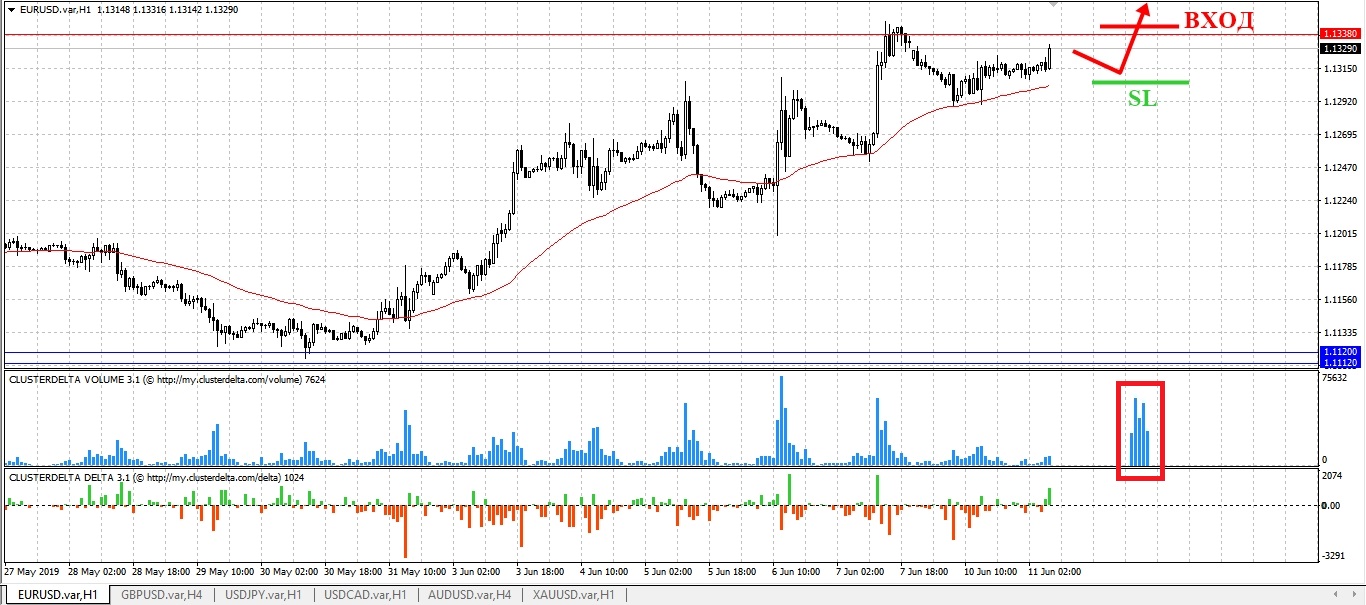1366x605 pixels.
Task: Click the small arrow before the EURUSD.var,H1 title
Action: coord(10,9)
